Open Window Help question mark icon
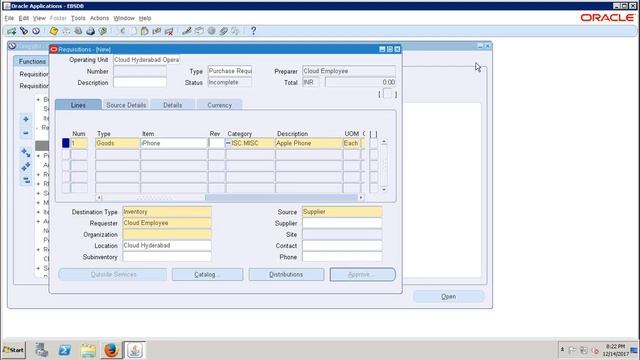Screen dimensions: 640x360 [253, 31]
